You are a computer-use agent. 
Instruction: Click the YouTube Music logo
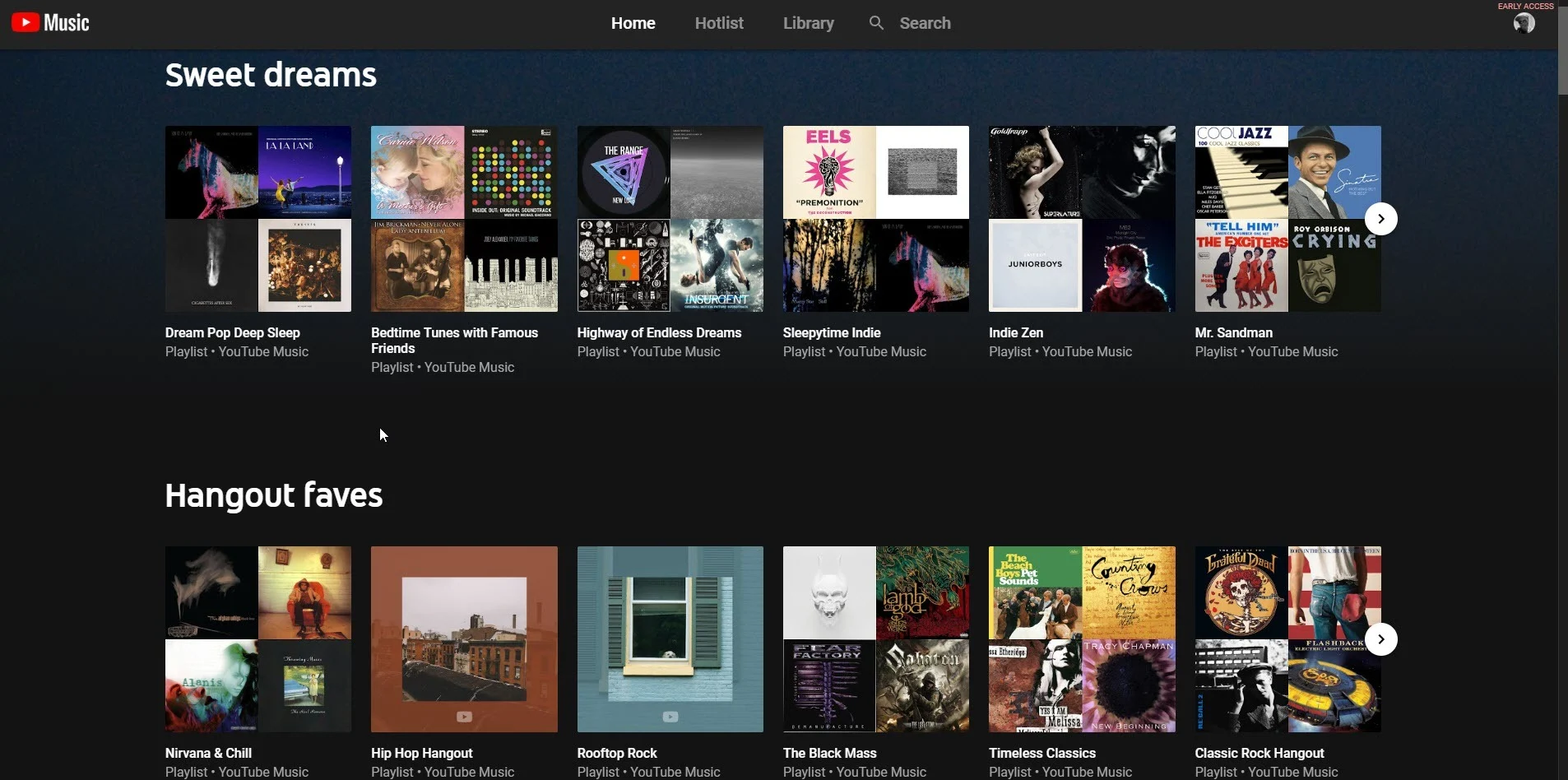coord(50,23)
